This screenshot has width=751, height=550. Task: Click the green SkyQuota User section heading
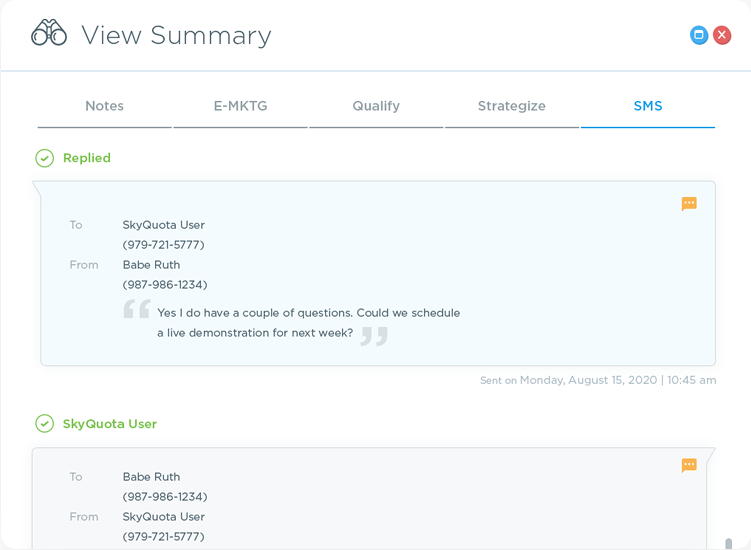110,424
